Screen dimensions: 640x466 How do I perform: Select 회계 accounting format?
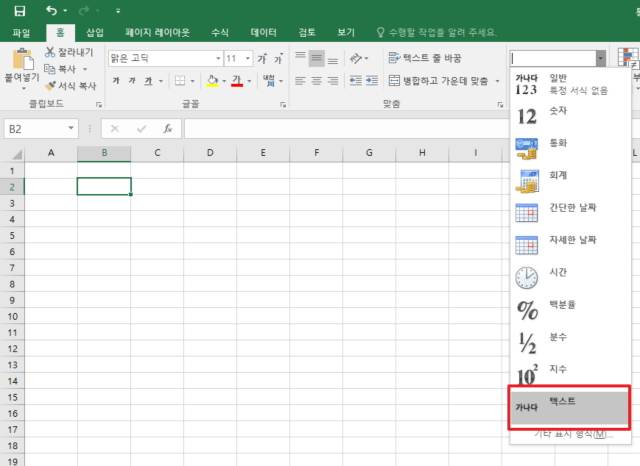pyautogui.click(x=569, y=180)
